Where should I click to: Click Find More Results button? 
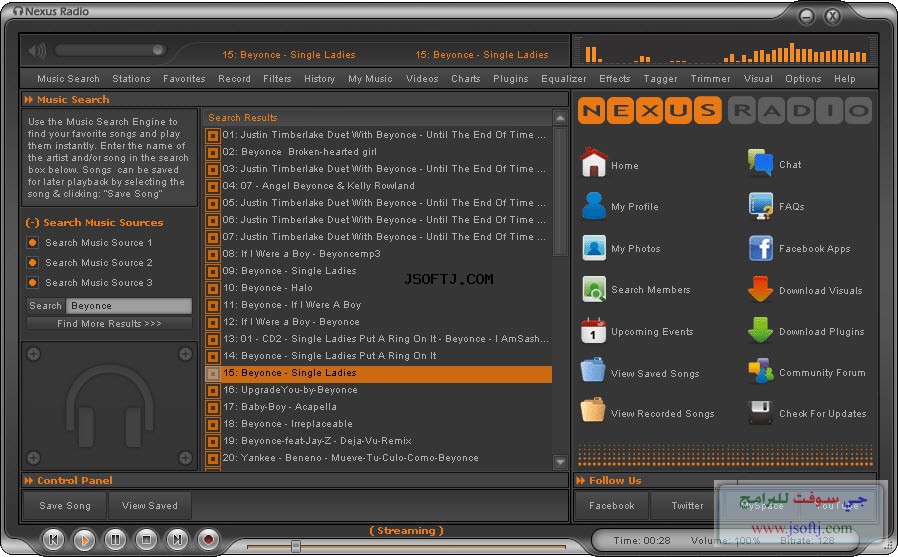109,323
